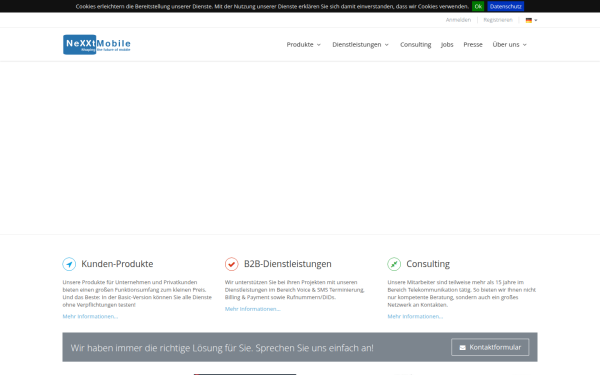This screenshot has width=600, height=375.
Task: Click the Consulting green circle icon
Action: click(x=394, y=264)
